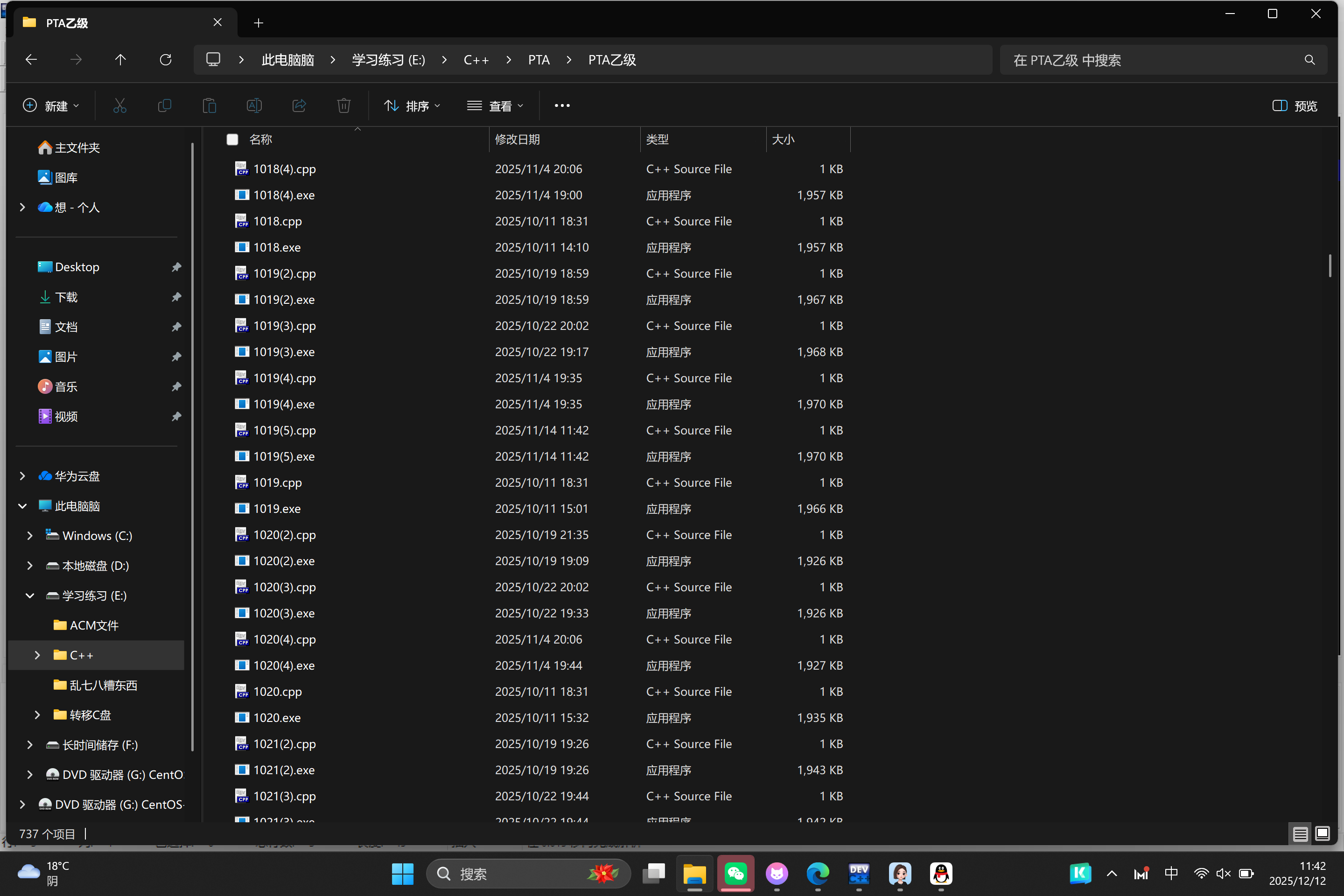
Task: Tick the select-all checkbox beside 名称
Action: click(232, 140)
